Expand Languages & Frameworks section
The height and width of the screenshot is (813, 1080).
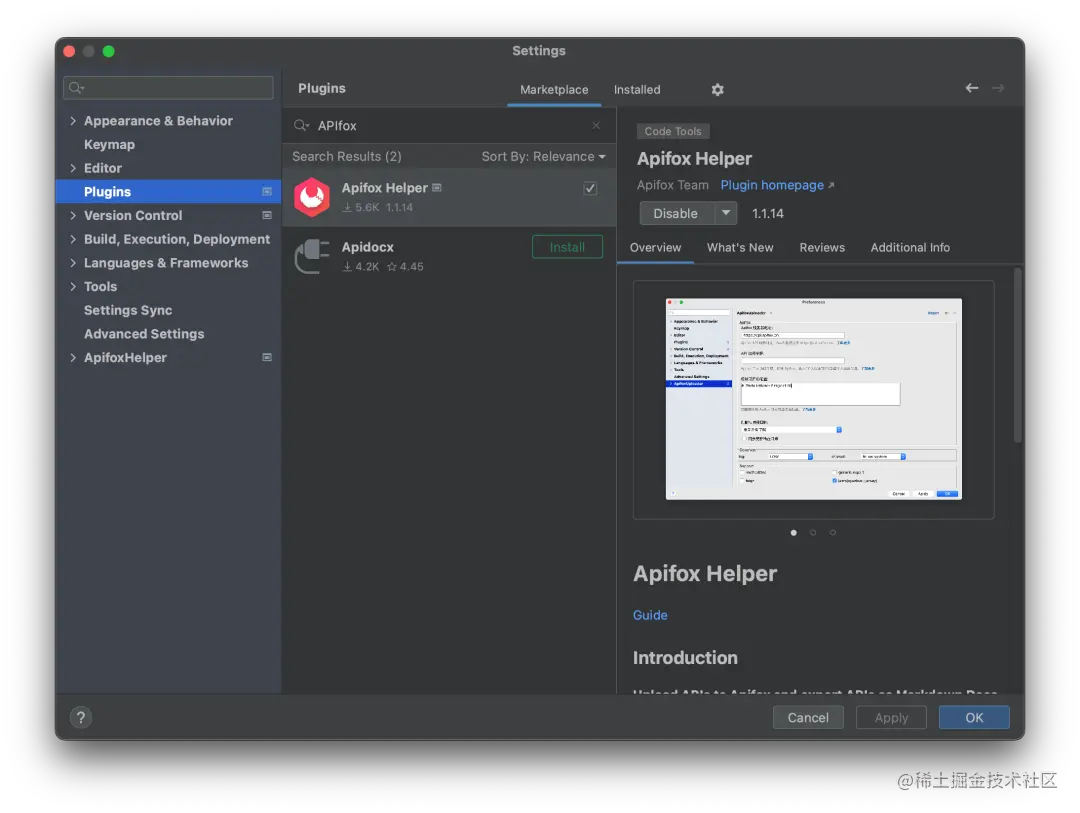[x=73, y=263]
